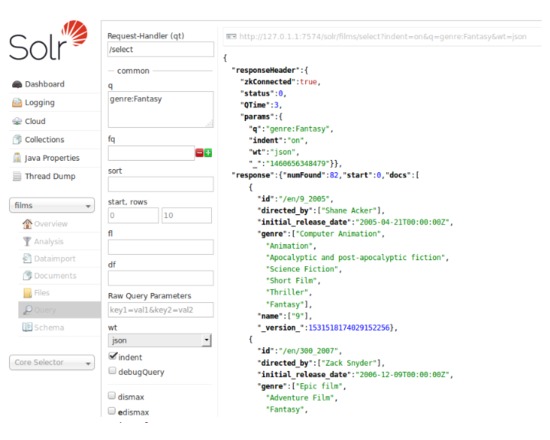The image size is (550, 440).
Task: Enable the dismax checkbox
Action: (112, 396)
